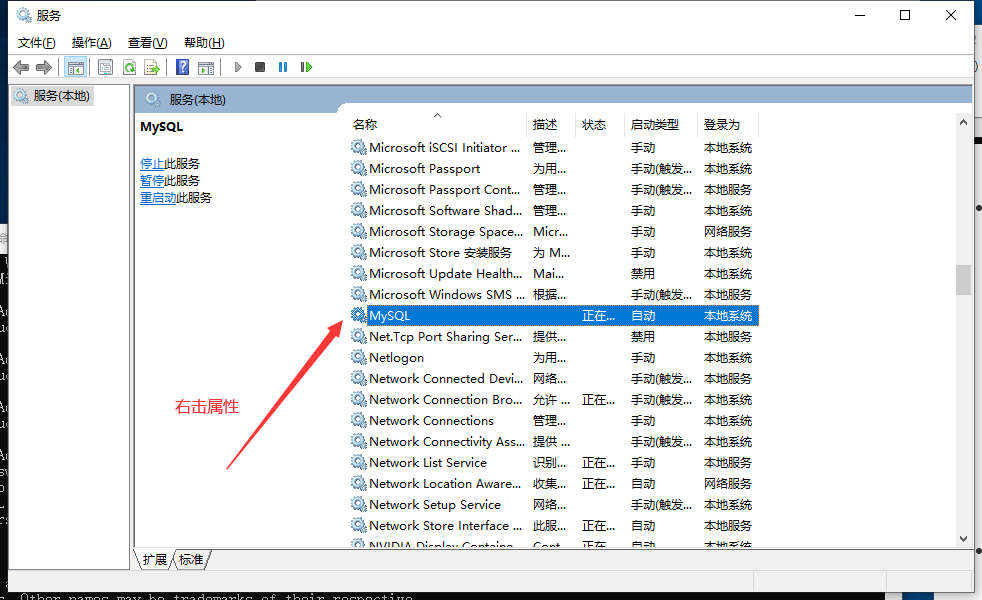This screenshot has width=982, height=600.
Task: Click the Pause Service icon
Action: click(x=283, y=67)
